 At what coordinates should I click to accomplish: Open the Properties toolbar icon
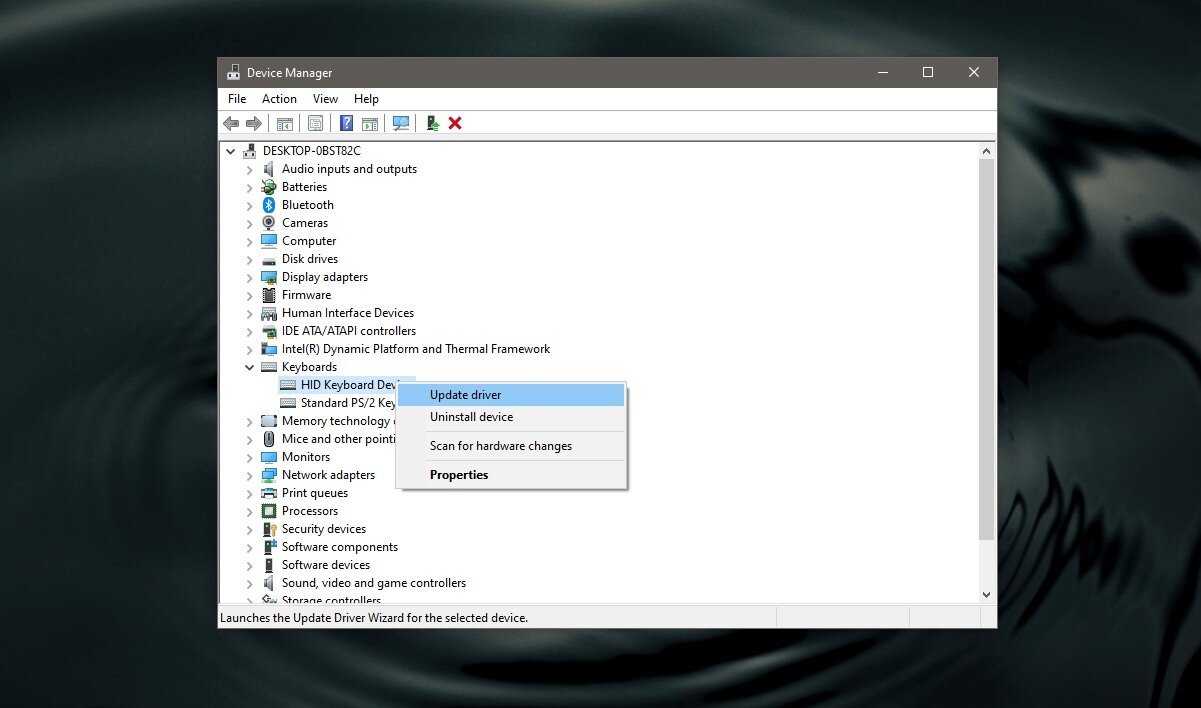tap(315, 122)
